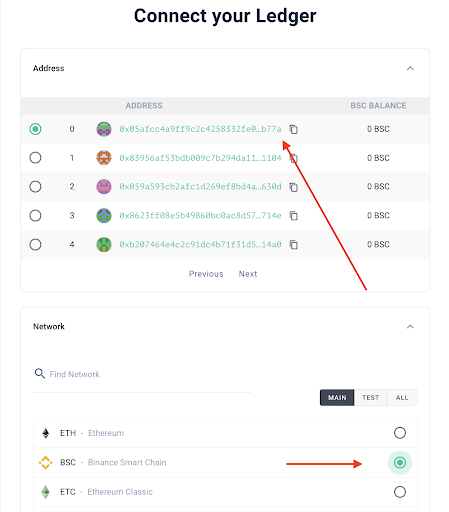This screenshot has height=512, width=449.
Task: Click the avatar icon for address 1
Action: coord(104,158)
